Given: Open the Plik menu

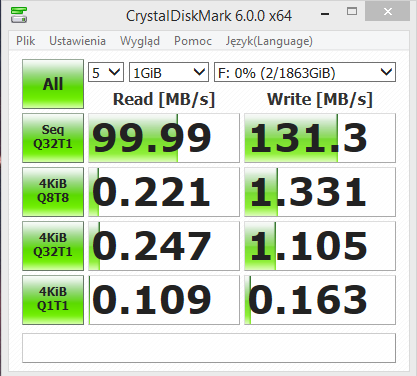Looking at the screenshot, I should [26, 41].
